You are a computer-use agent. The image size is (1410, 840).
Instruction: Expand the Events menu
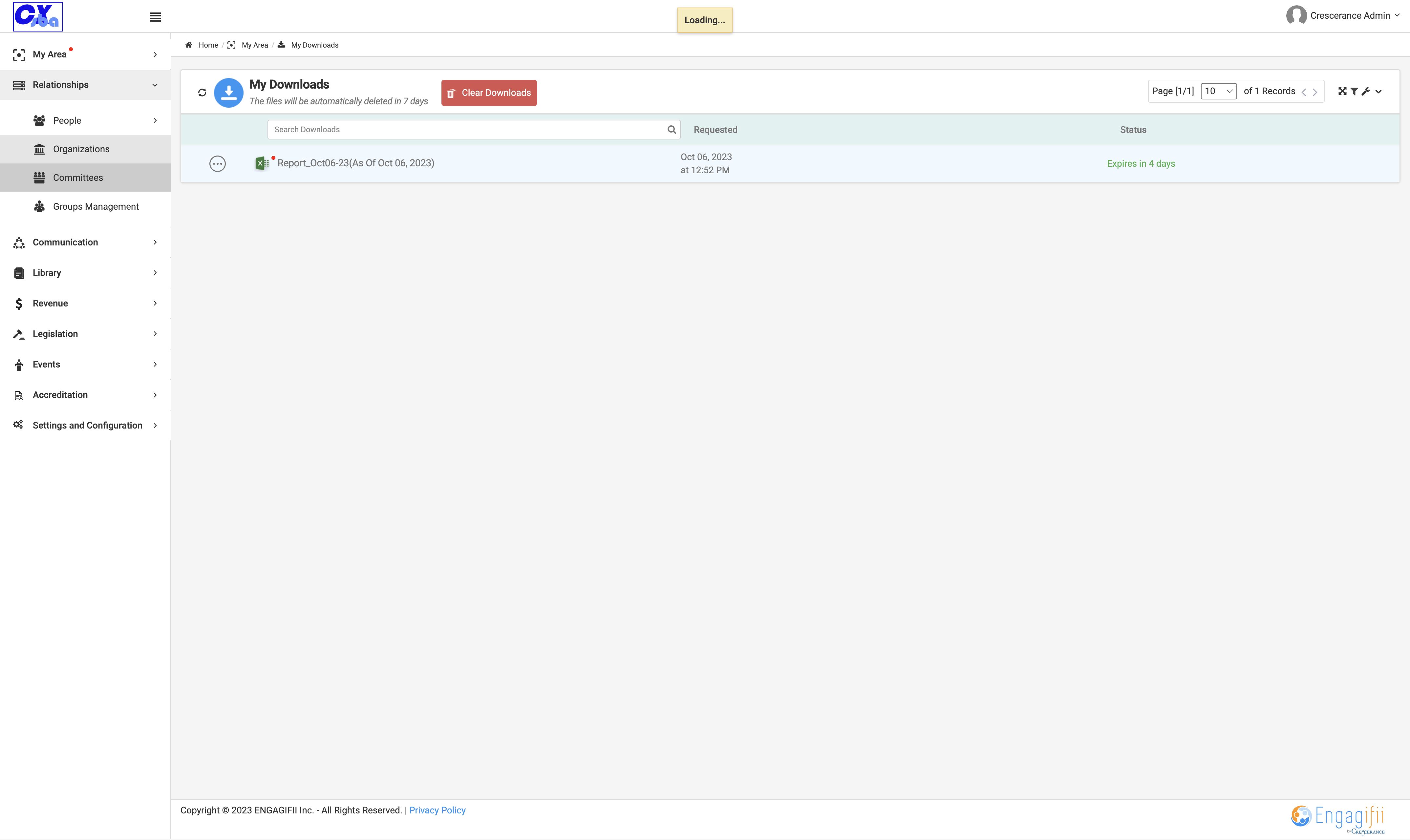coord(85,365)
